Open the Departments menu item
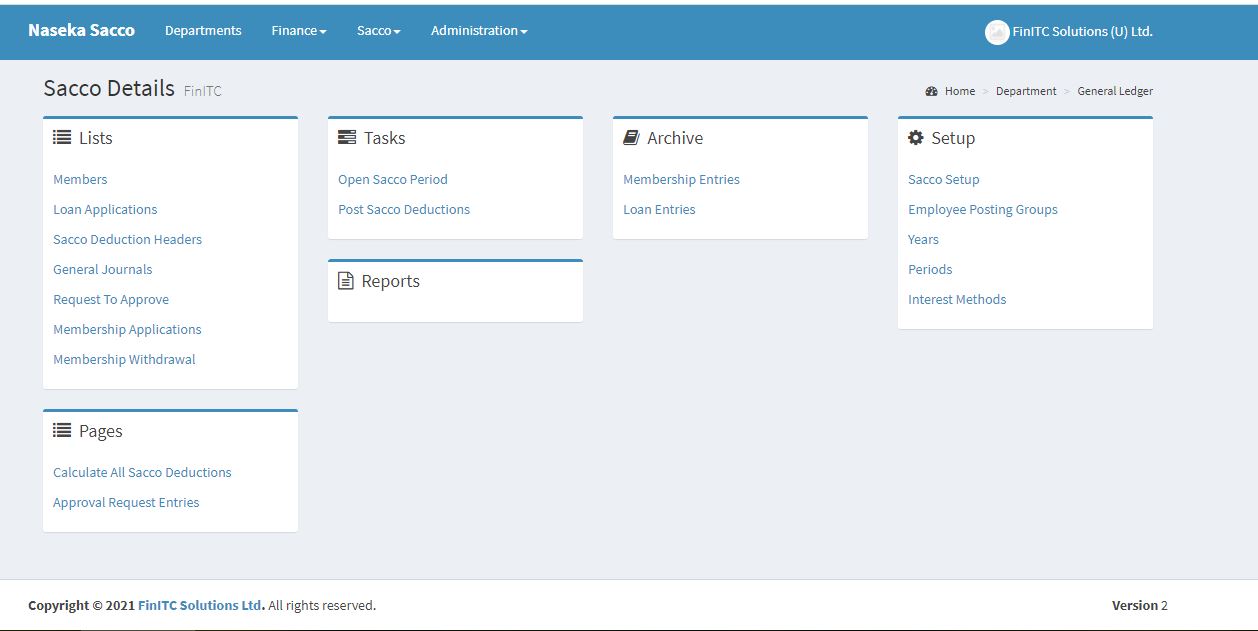Image resolution: width=1258 pixels, height=631 pixels. pos(203,31)
